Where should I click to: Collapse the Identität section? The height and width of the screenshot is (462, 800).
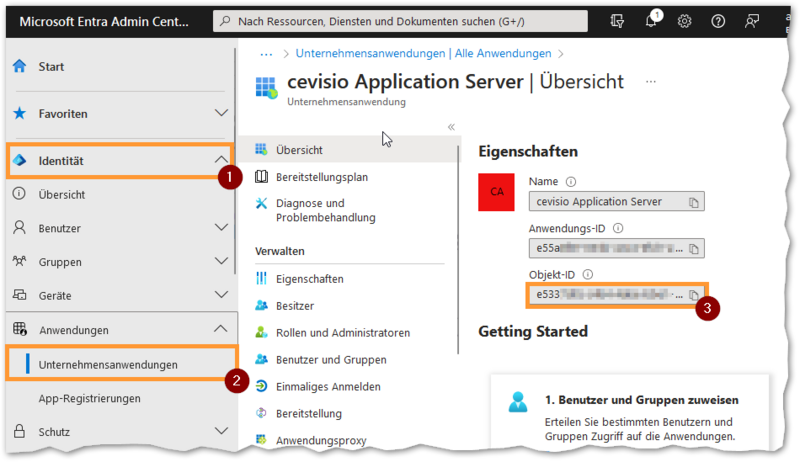(221, 160)
